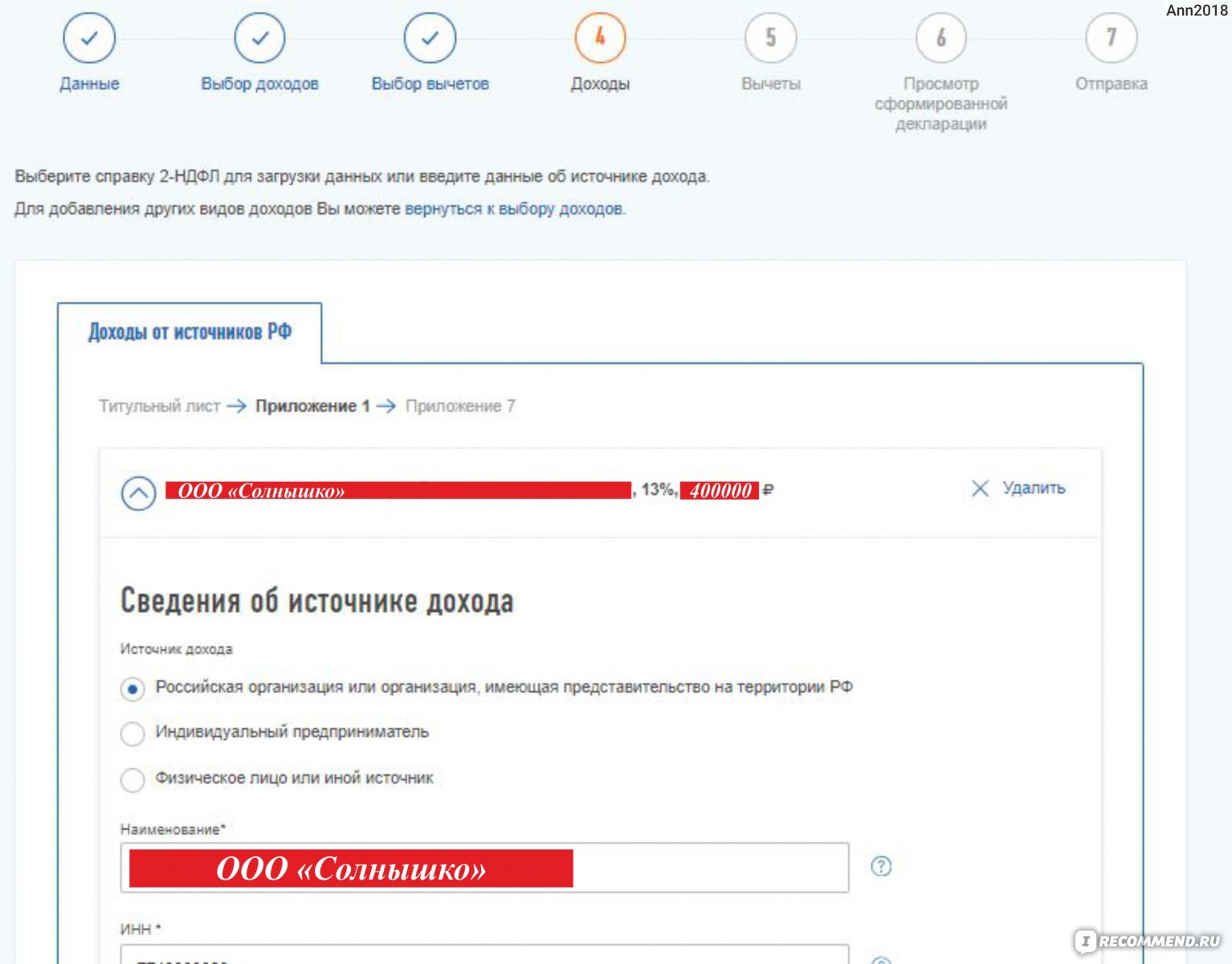
Task: Click the Отправка step label
Action: [1112, 84]
